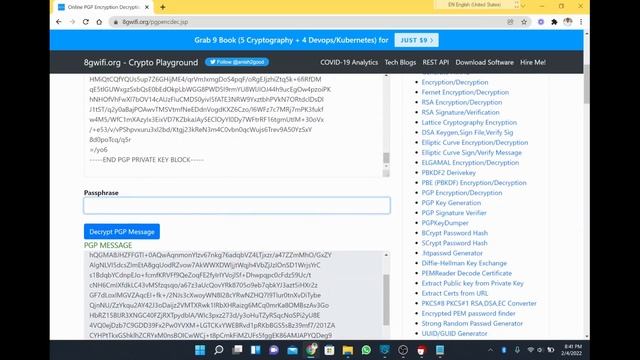The image size is (640, 360).
Task: Open Mail app from the taskbar
Action: [292, 350]
